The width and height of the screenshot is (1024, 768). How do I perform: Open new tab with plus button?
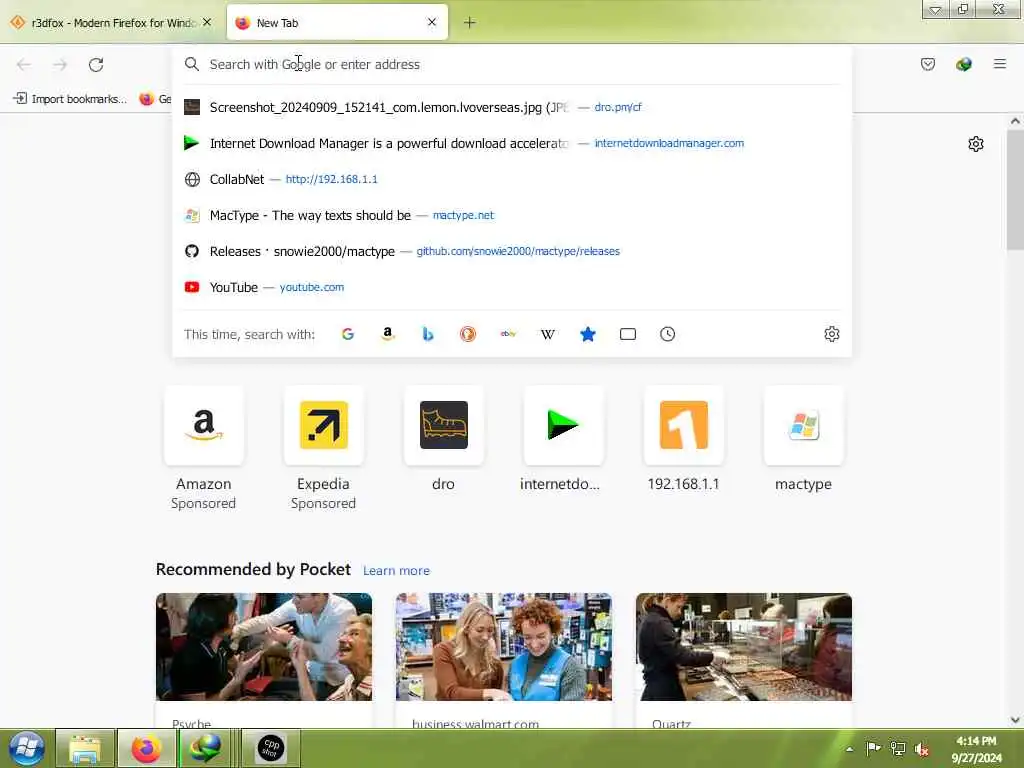(x=469, y=23)
